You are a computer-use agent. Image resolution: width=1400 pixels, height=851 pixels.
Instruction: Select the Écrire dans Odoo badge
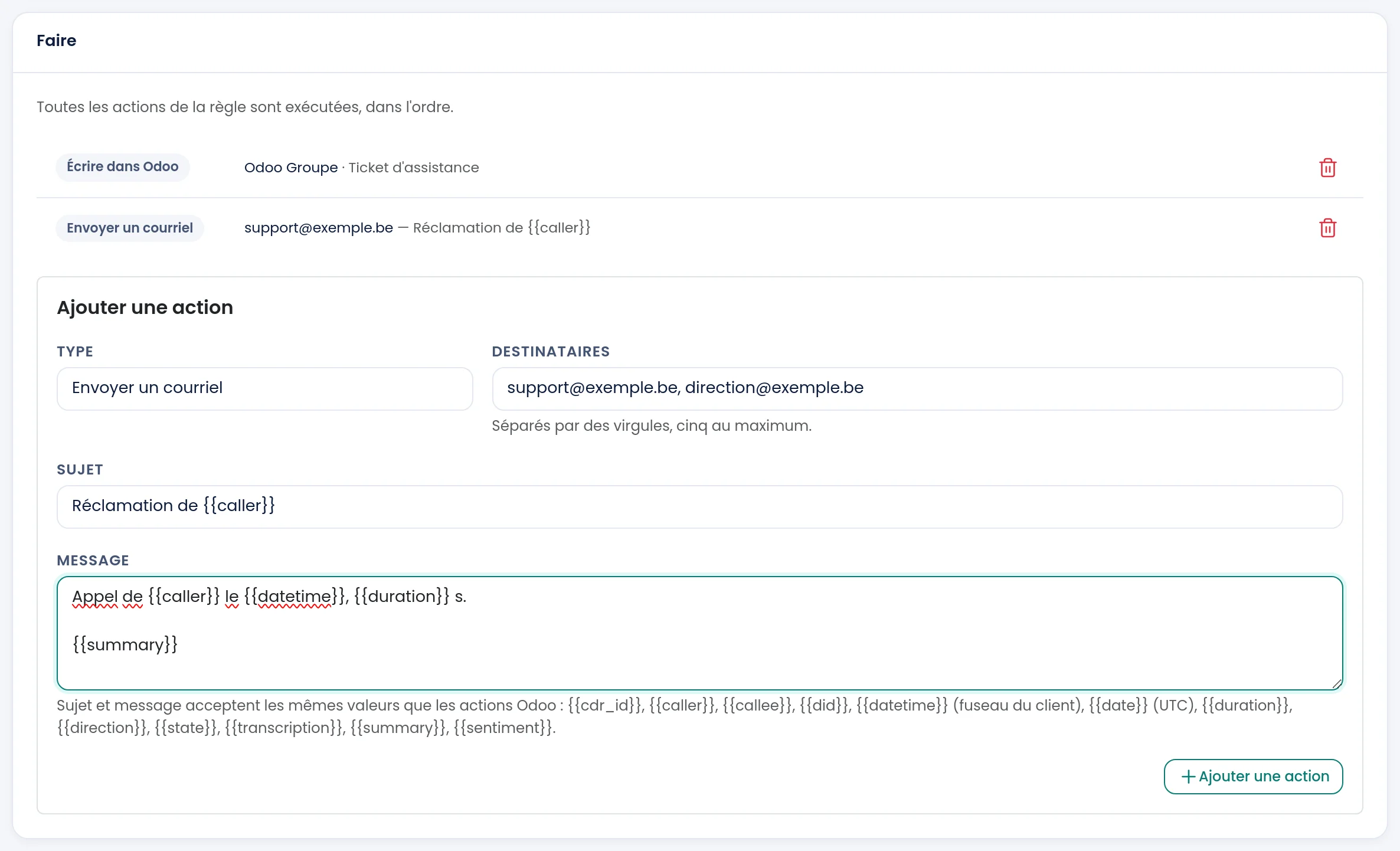tap(123, 167)
